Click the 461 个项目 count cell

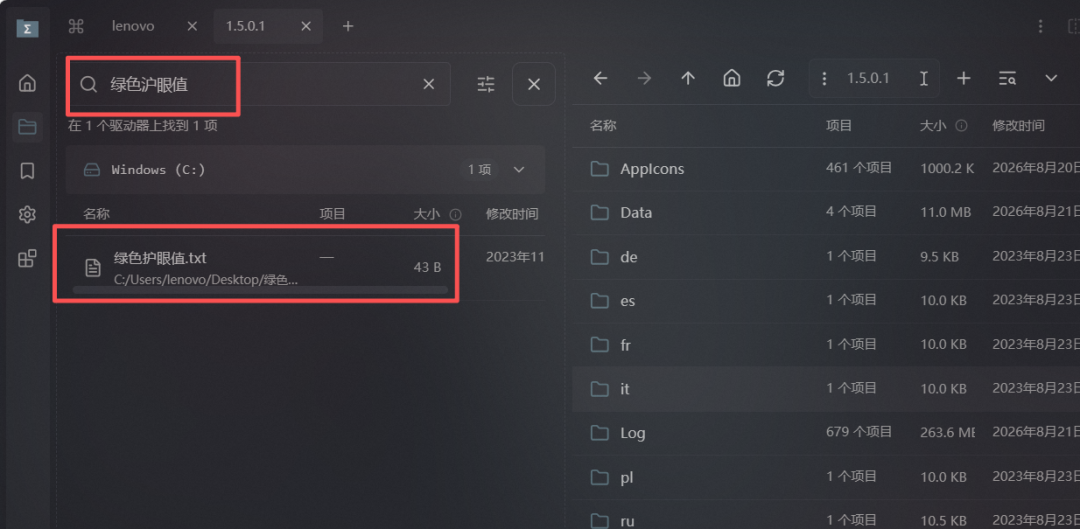[x=859, y=167]
